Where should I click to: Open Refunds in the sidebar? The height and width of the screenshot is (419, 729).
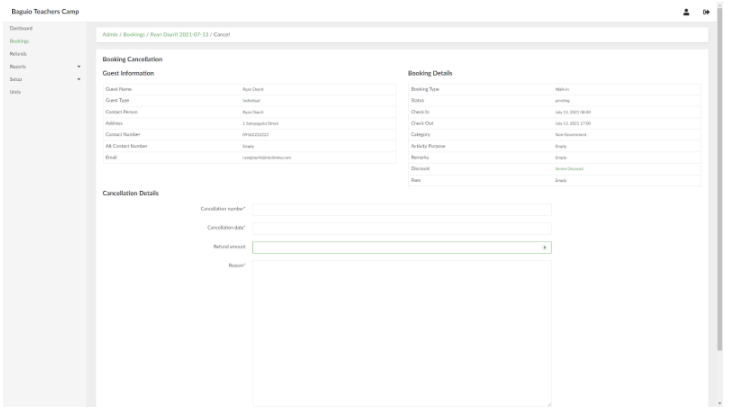[18, 53]
